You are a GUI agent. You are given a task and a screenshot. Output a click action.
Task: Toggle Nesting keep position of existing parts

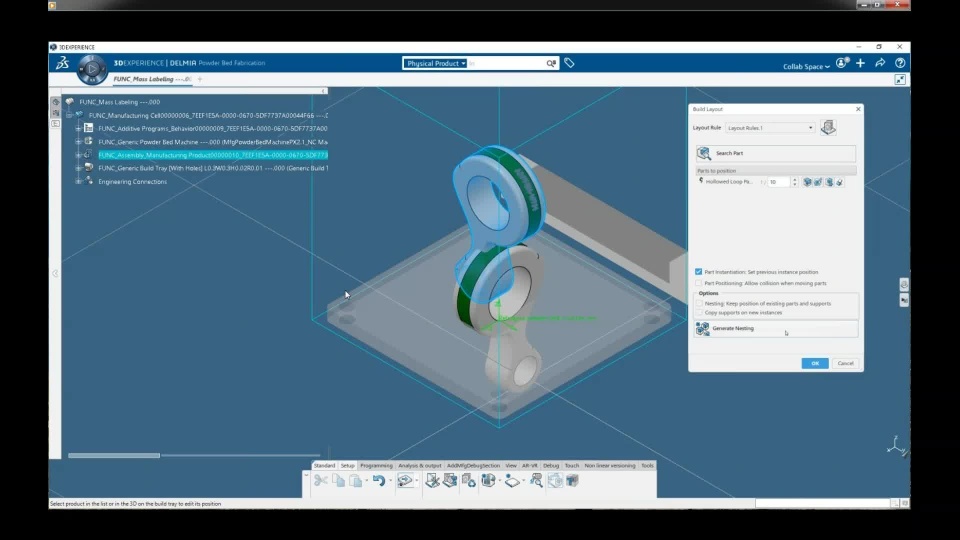(699, 303)
